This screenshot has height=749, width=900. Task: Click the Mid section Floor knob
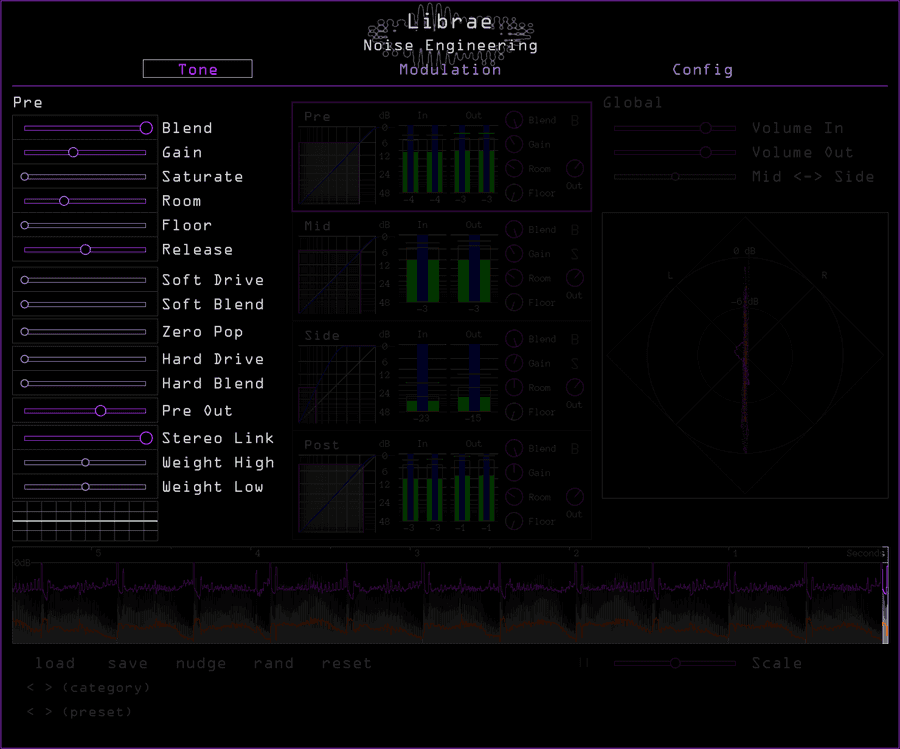(514, 302)
